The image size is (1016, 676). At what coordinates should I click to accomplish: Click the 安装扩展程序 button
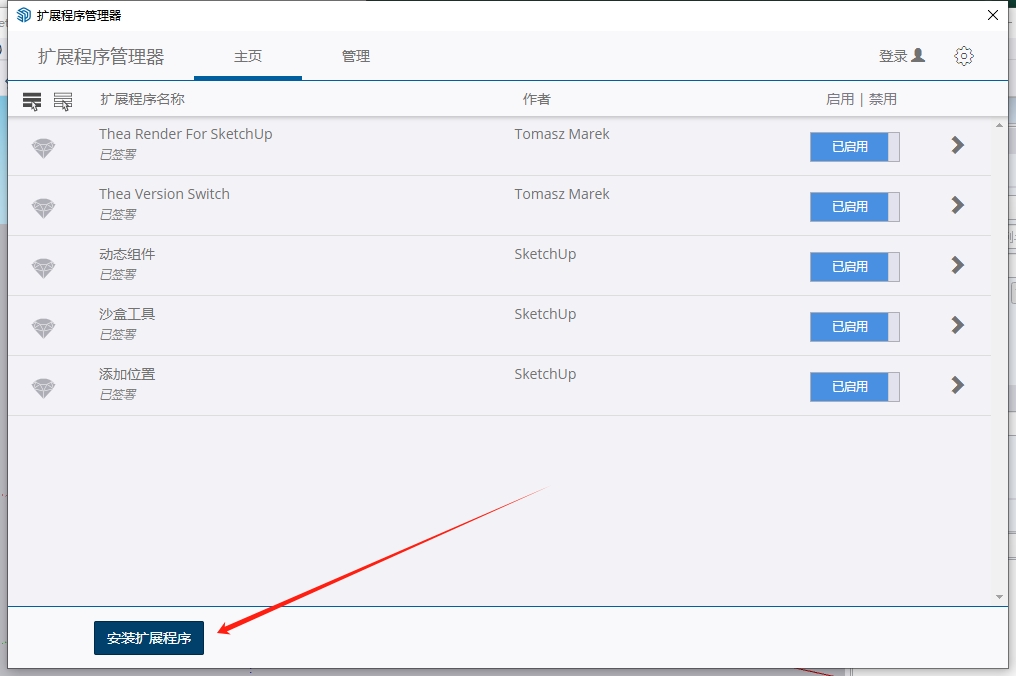tap(149, 638)
